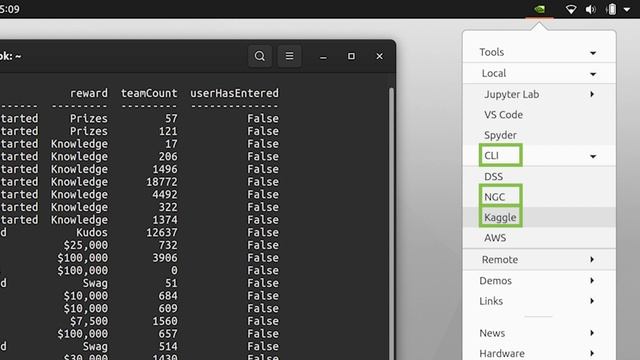Launch VS Code from the menu

click(x=539, y=115)
